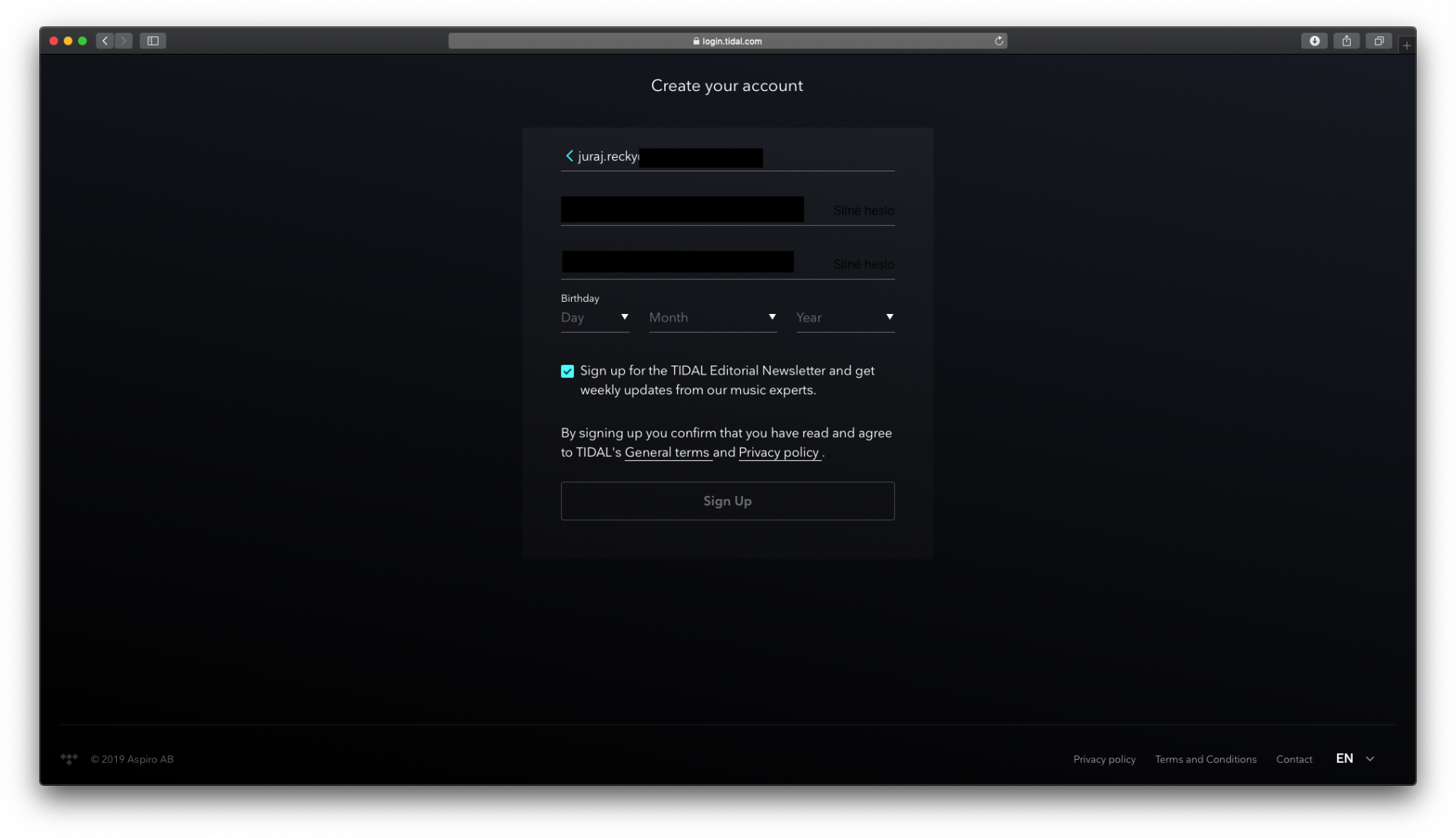The height and width of the screenshot is (838, 1456).
Task: Open the Privacy policy link in the form
Action: point(779,452)
